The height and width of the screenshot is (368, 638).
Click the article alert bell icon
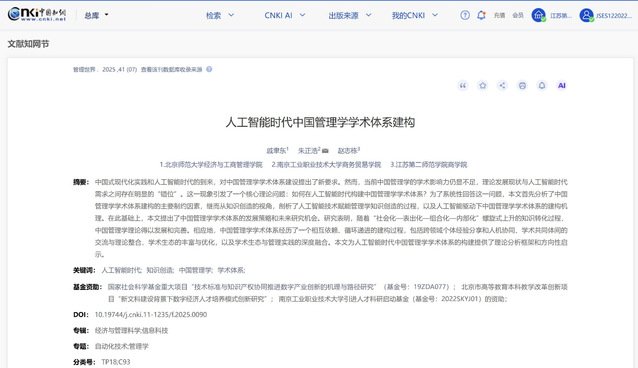[542, 85]
